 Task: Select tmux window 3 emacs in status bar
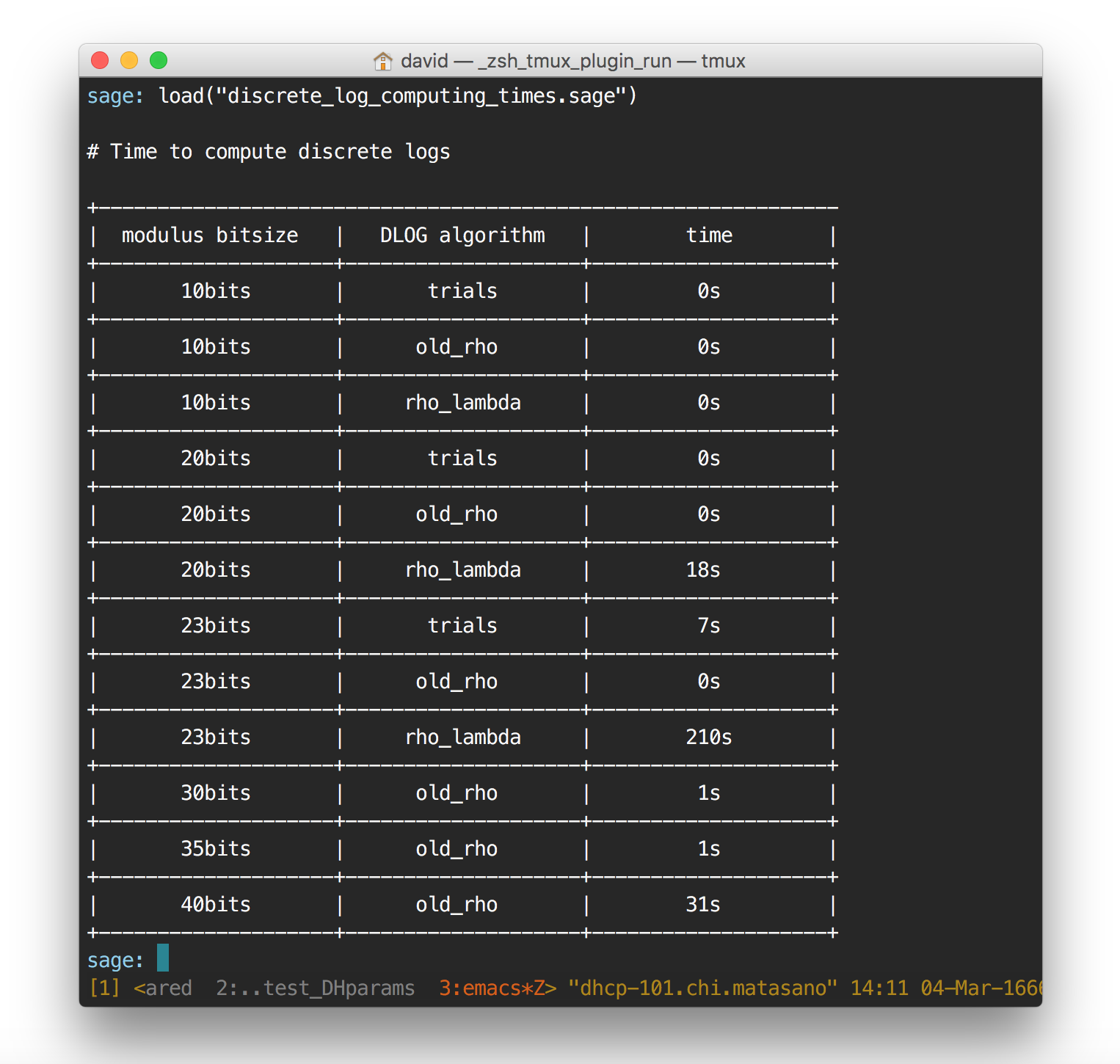point(497,988)
